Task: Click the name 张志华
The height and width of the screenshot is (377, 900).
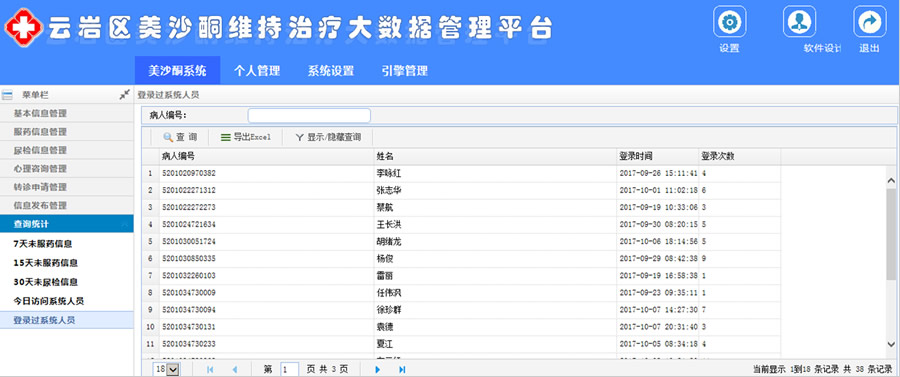Action: (x=389, y=190)
